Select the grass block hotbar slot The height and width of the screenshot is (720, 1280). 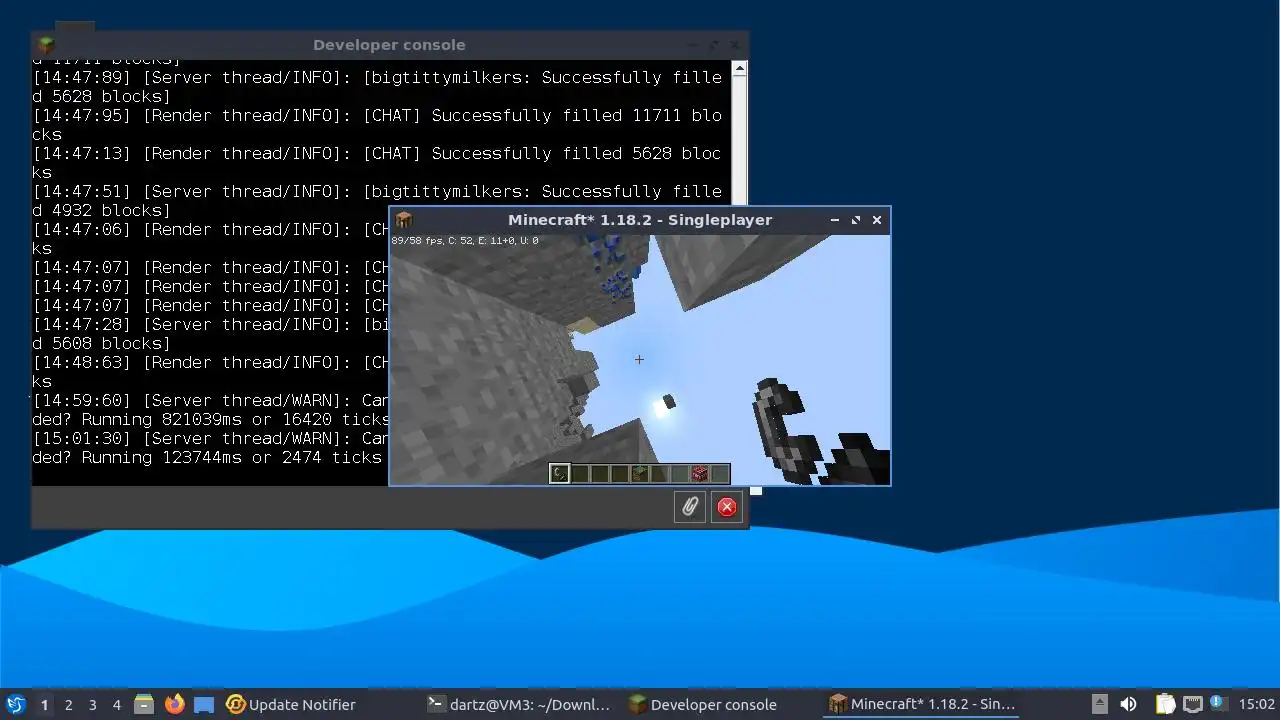(640, 474)
